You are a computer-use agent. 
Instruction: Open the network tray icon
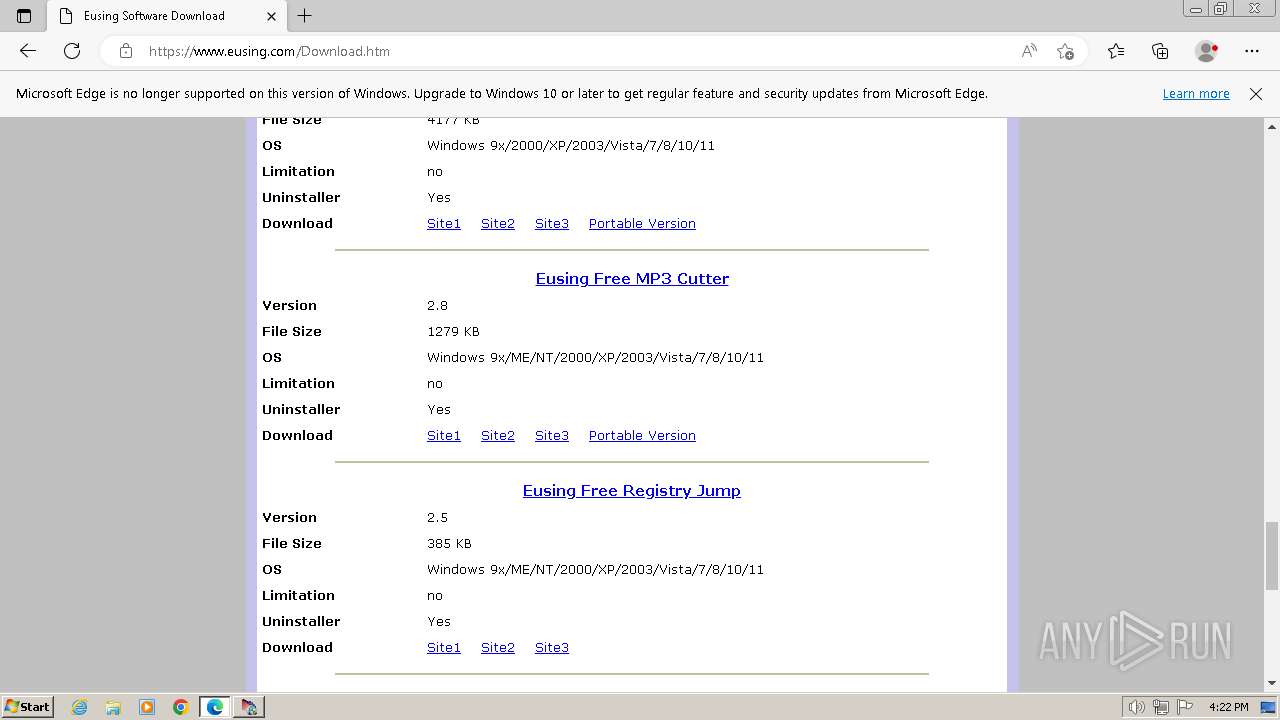pos(1161,707)
